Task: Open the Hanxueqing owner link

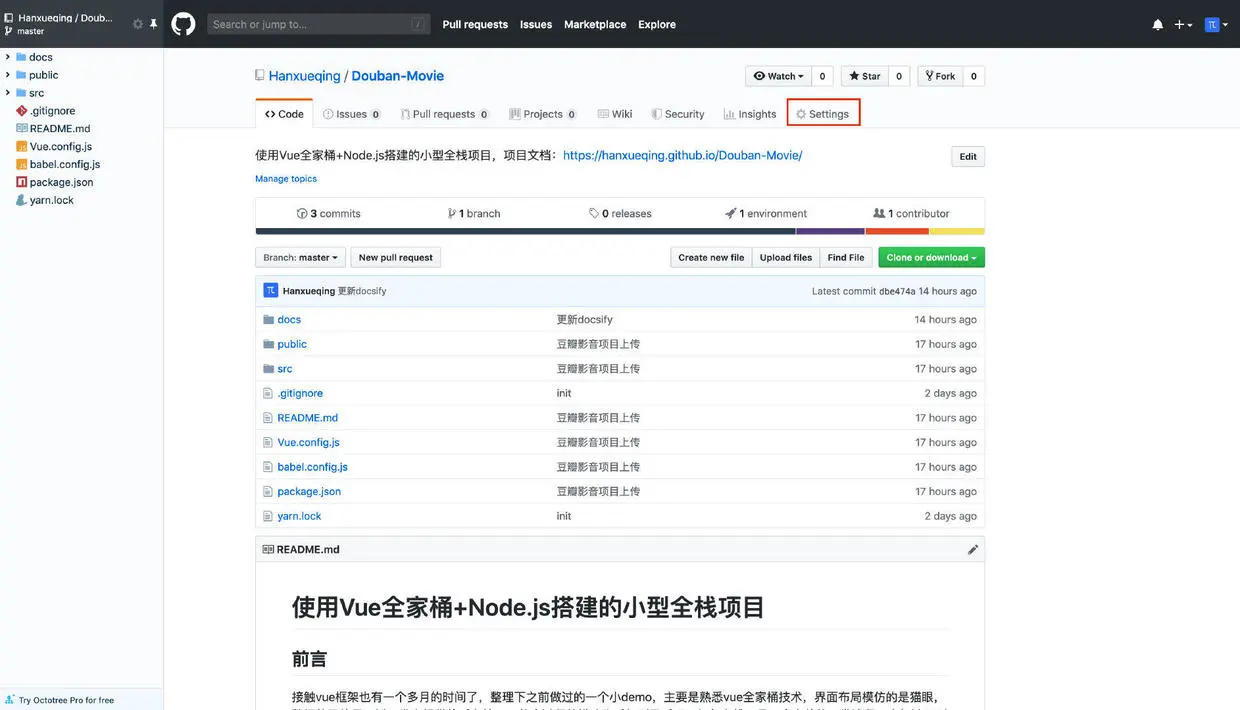Action: click(305, 76)
